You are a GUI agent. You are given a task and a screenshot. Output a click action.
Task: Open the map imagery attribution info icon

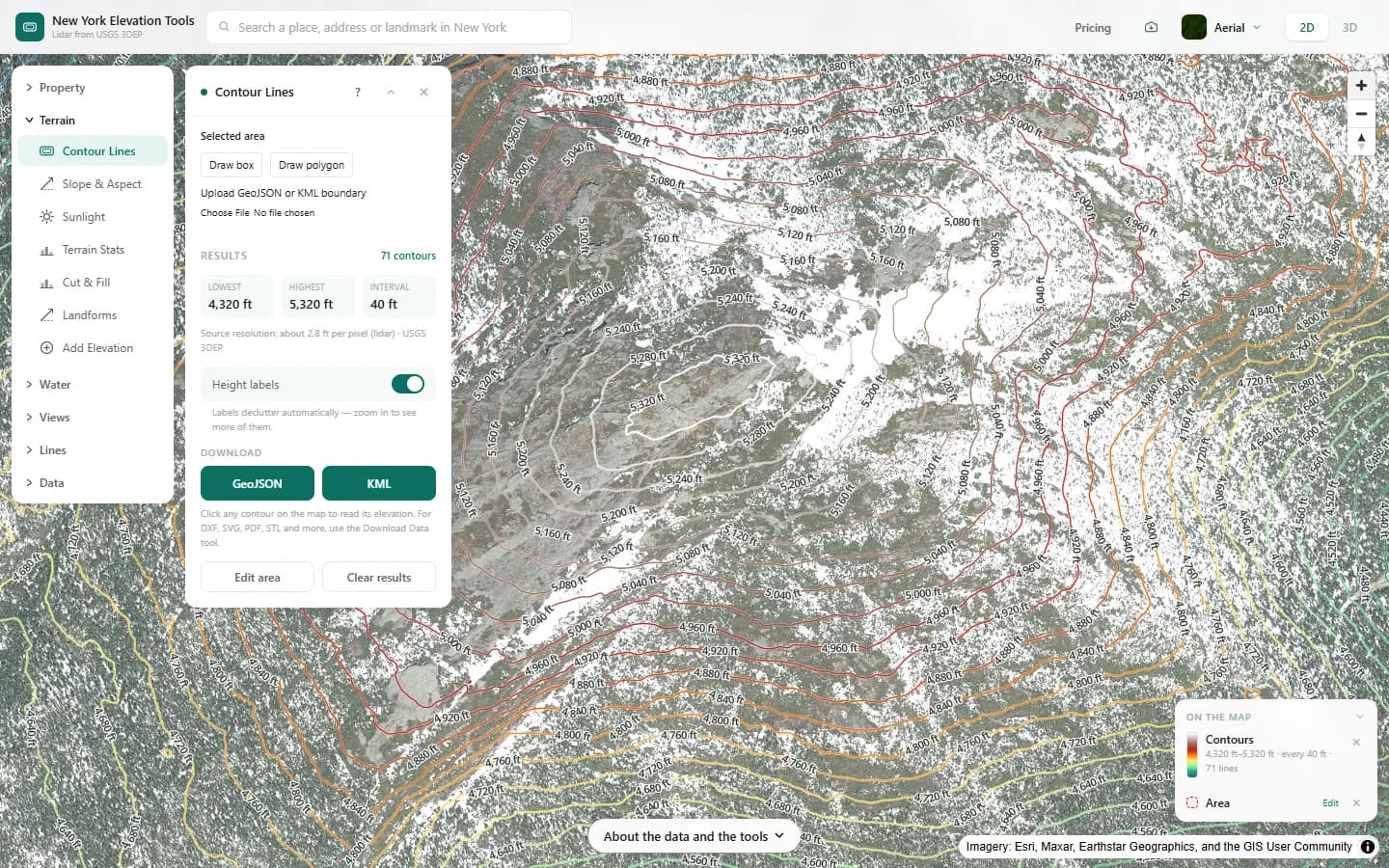[x=1368, y=847]
